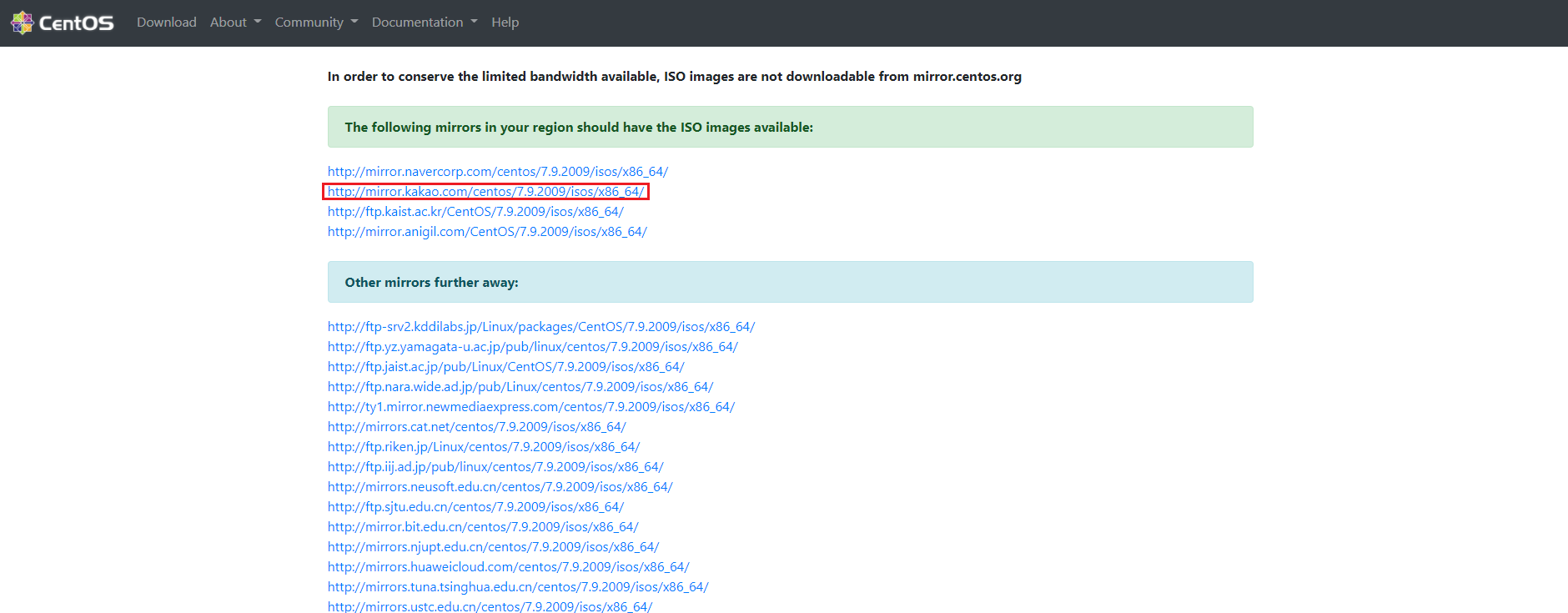
Task: Open the ty1.mirror.newmediaexpress.com mirror link
Action: coord(531,407)
